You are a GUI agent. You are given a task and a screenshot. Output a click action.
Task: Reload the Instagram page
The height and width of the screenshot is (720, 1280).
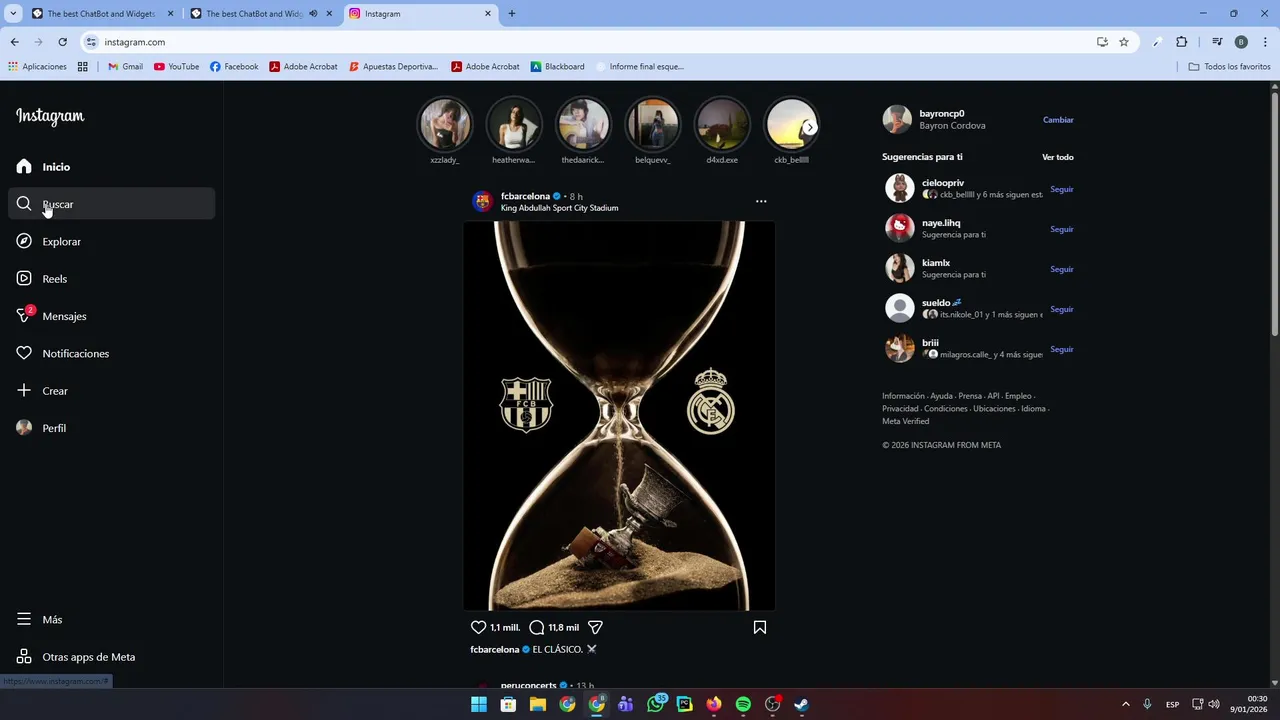pyautogui.click(x=62, y=42)
